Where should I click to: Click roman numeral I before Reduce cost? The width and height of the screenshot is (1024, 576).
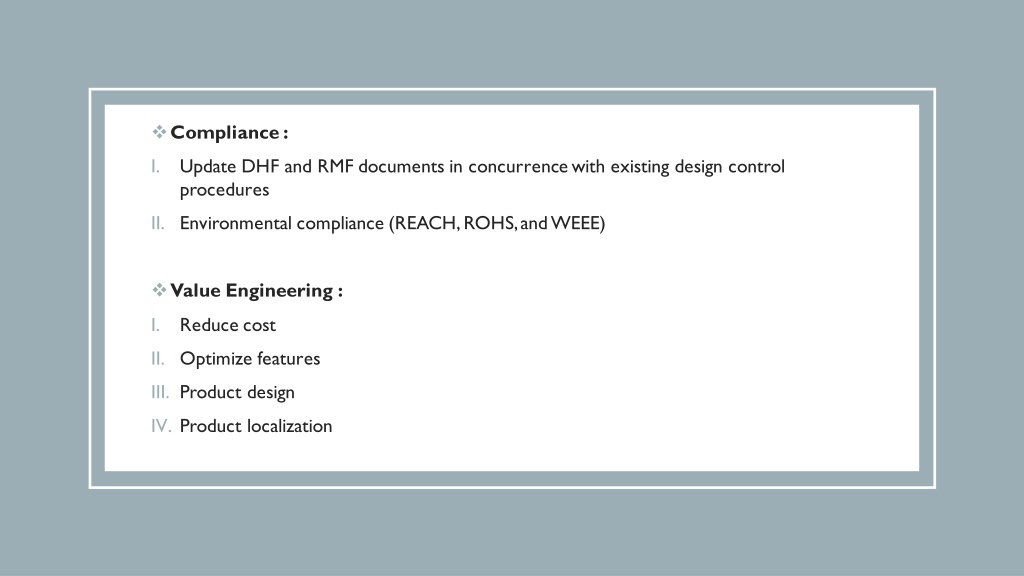(x=155, y=325)
